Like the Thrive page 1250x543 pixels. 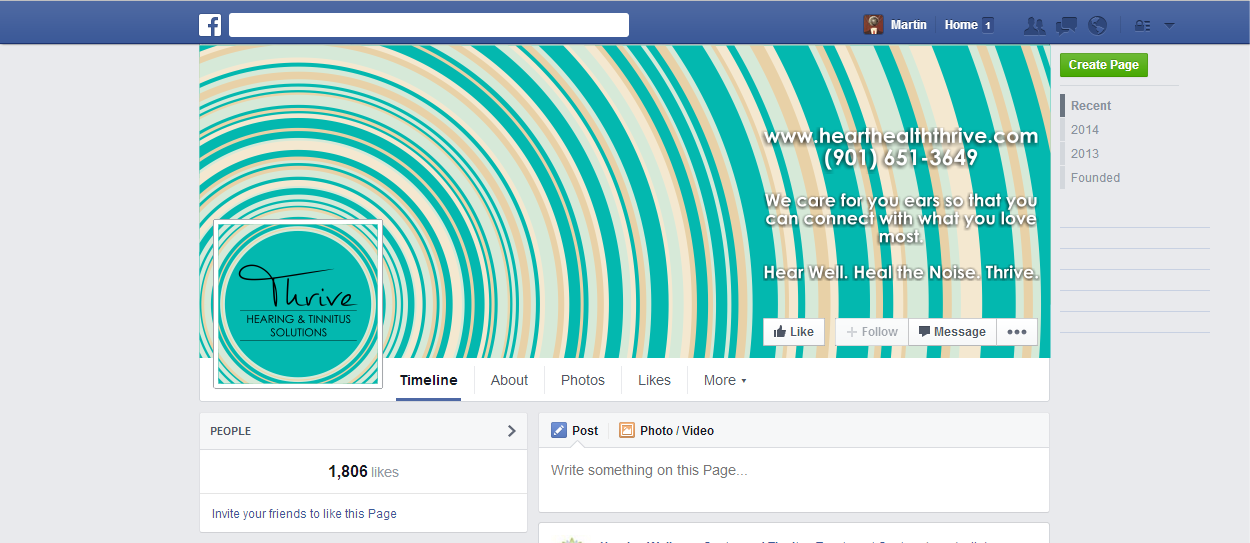pos(794,332)
